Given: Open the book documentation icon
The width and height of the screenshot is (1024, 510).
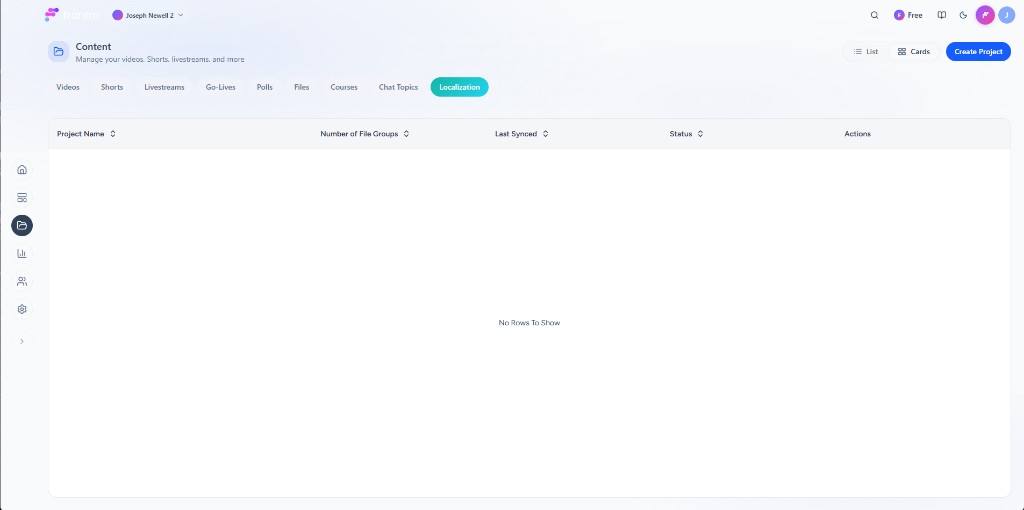Looking at the screenshot, I should click(941, 15).
